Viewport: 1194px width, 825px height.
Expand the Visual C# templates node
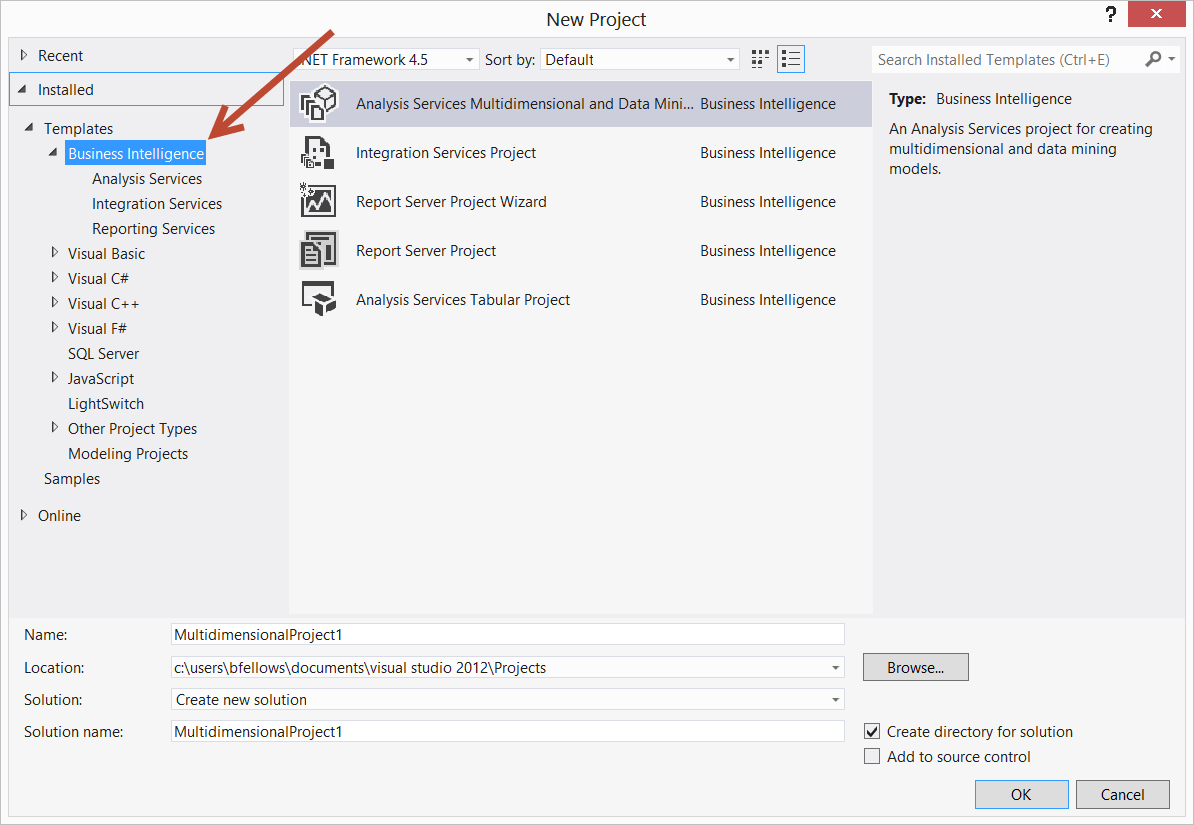(x=55, y=278)
